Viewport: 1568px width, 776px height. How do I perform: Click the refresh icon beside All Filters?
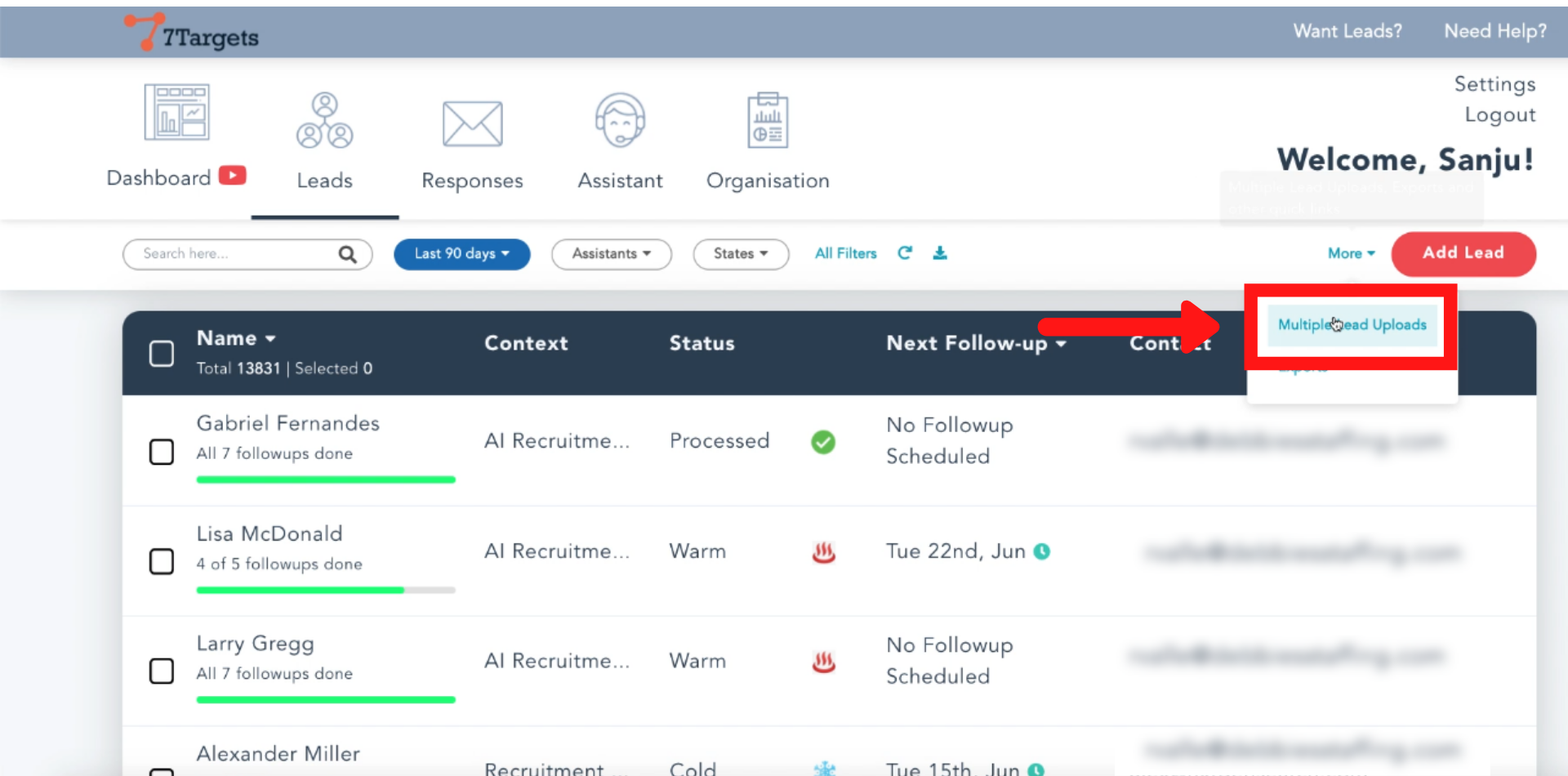click(905, 253)
